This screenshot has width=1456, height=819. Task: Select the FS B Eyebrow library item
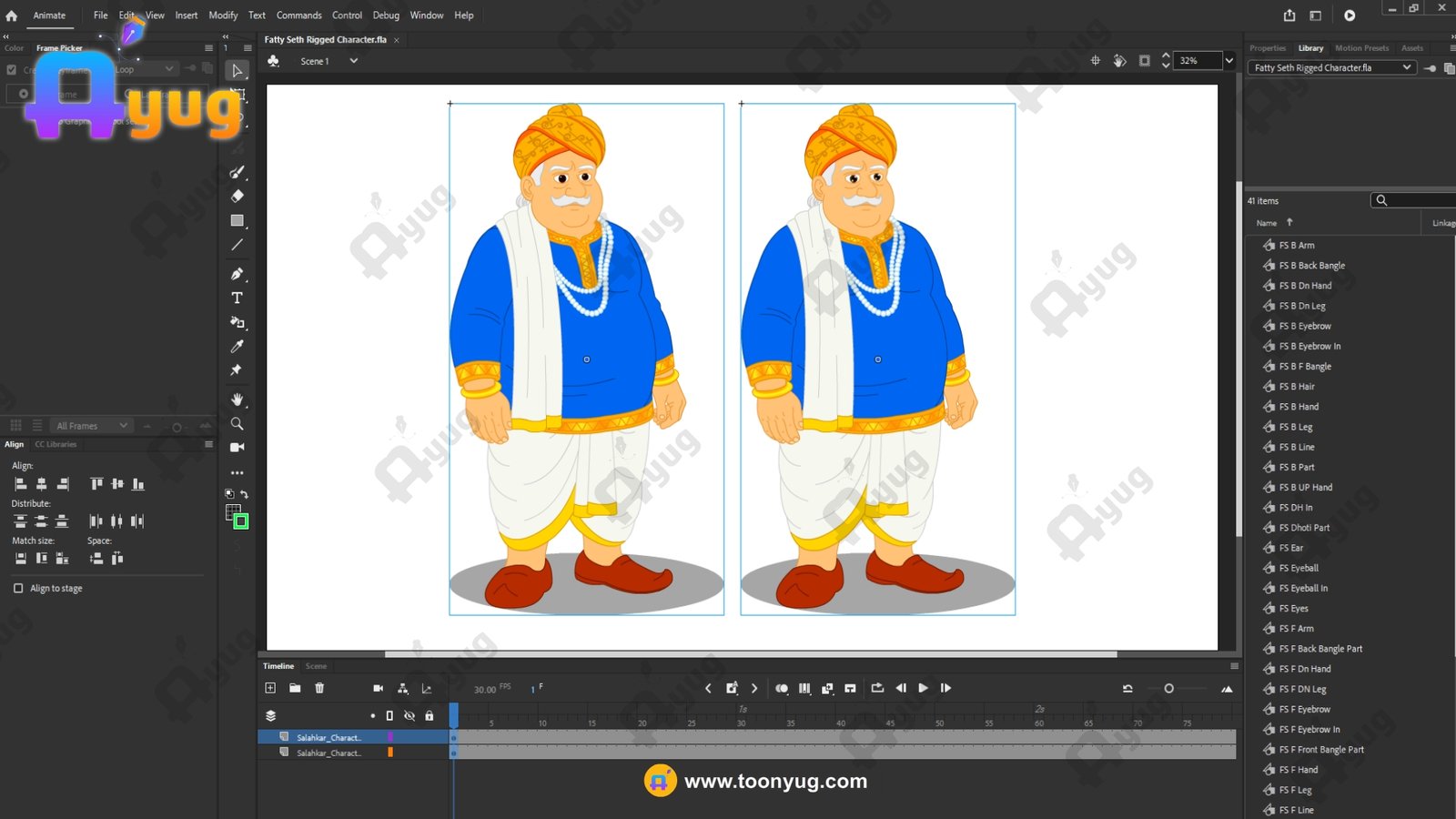click(x=1305, y=326)
